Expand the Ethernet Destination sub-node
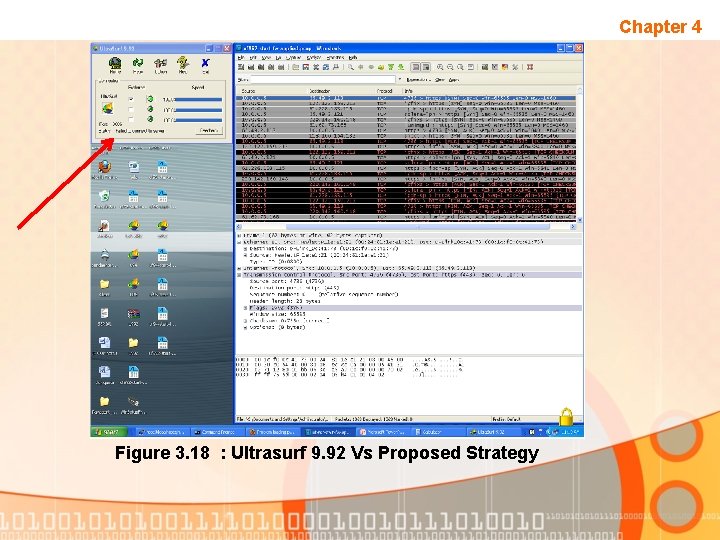 246,248
